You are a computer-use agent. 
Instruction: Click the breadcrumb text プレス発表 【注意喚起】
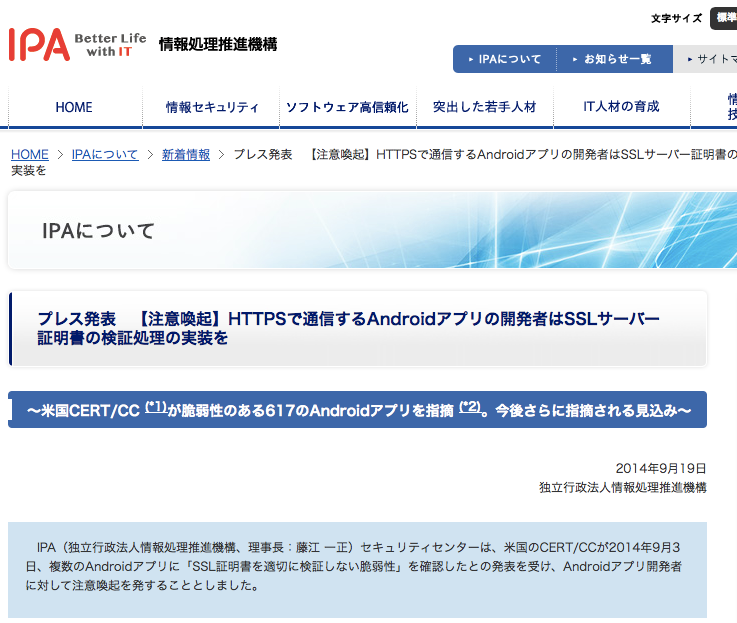click(x=303, y=154)
